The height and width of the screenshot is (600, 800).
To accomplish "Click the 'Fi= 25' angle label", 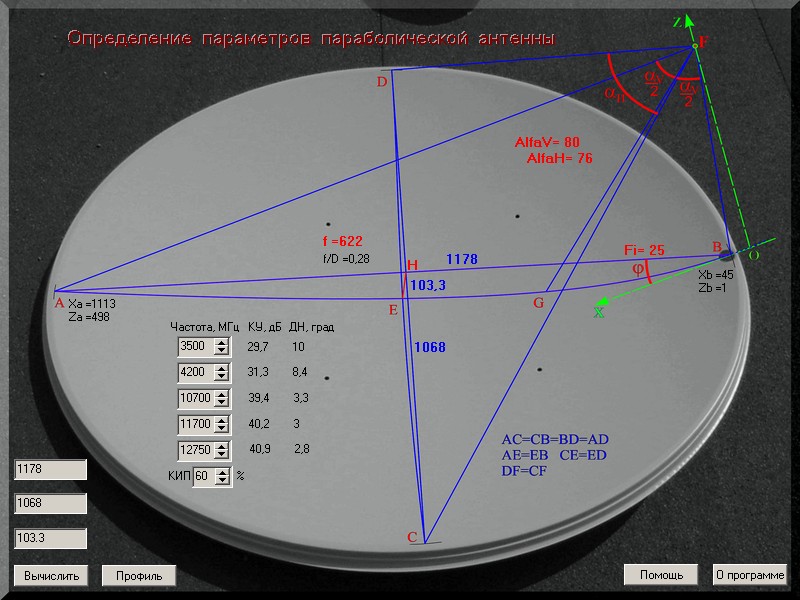I will click(644, 250).
